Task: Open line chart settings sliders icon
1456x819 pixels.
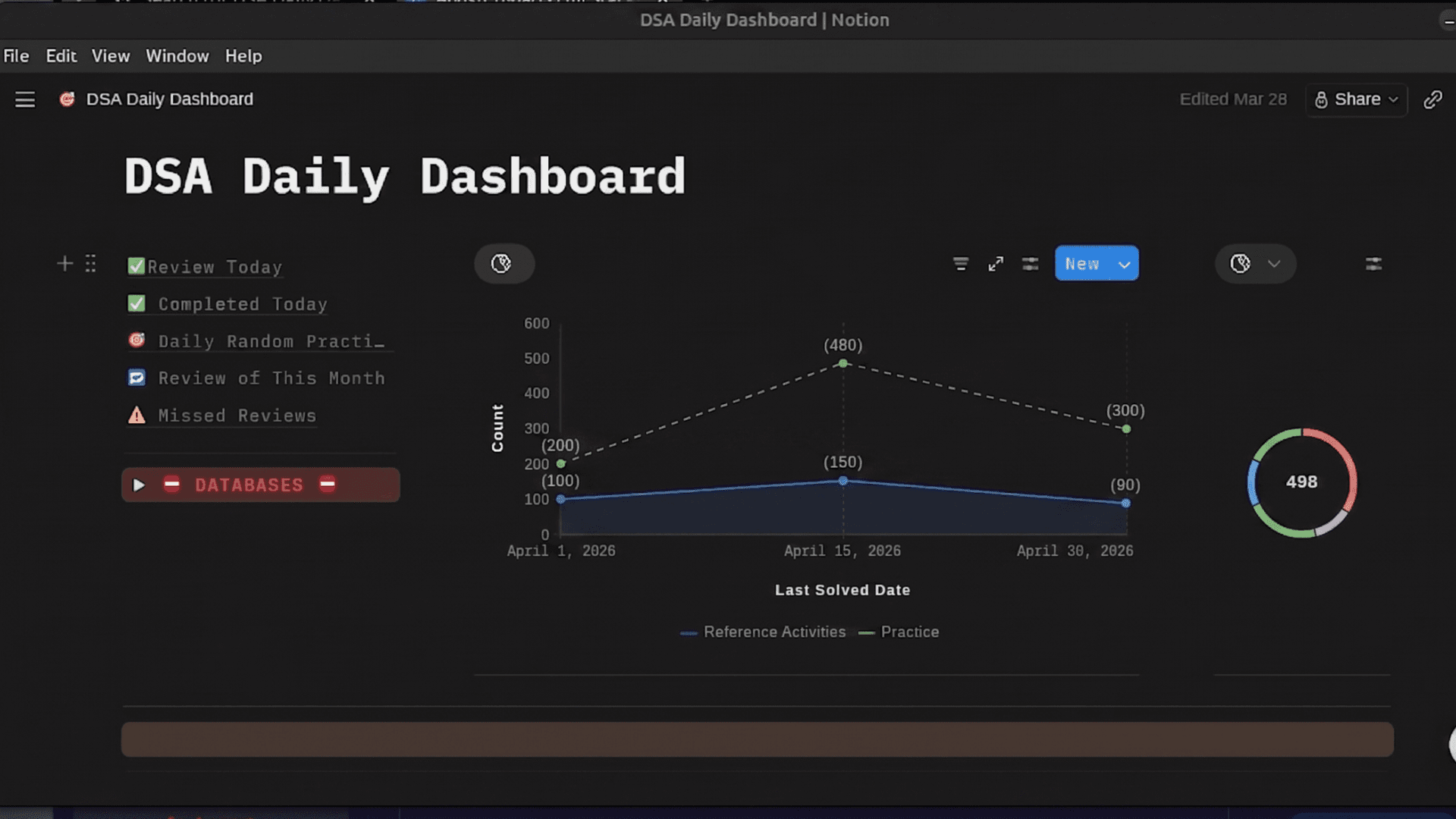Action: (x=1030, y=264)
